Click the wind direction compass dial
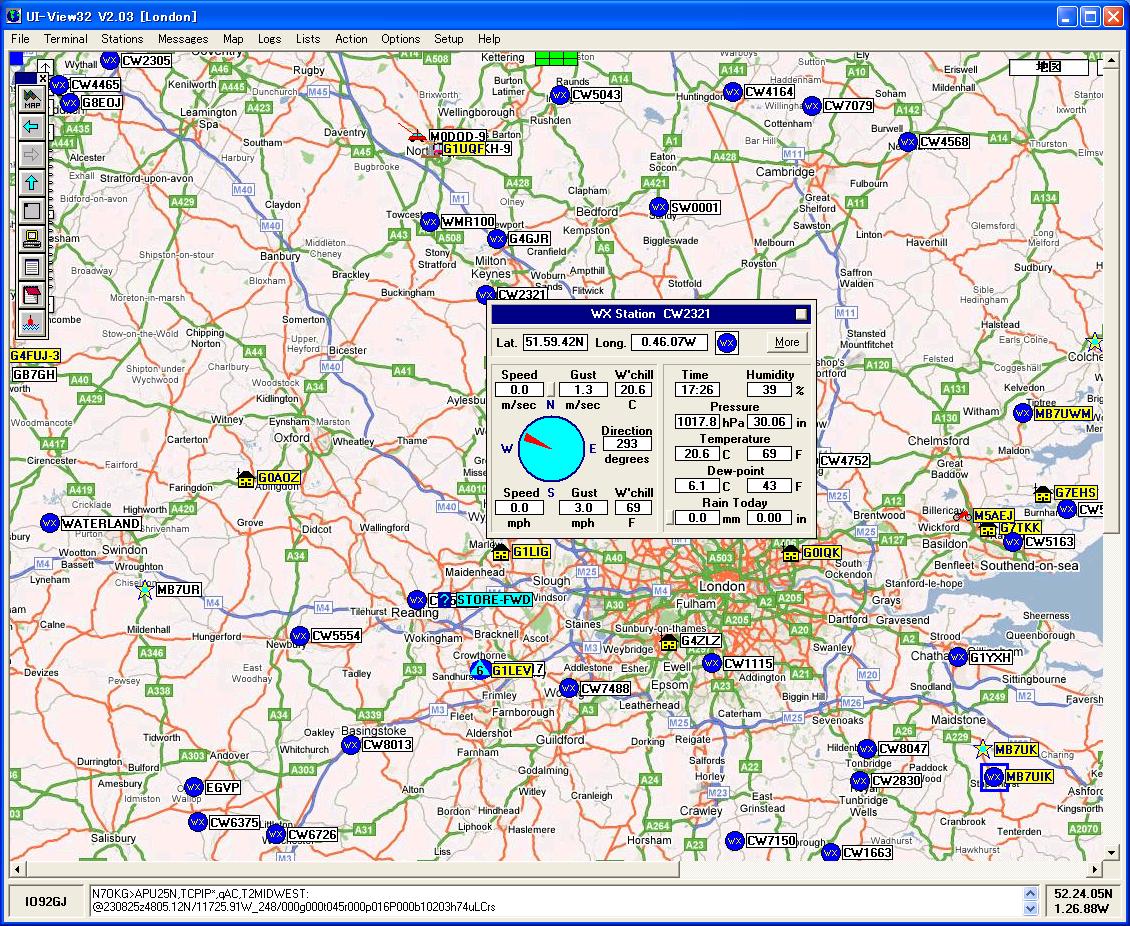1130x926 pixels. [x=551, y=448]
